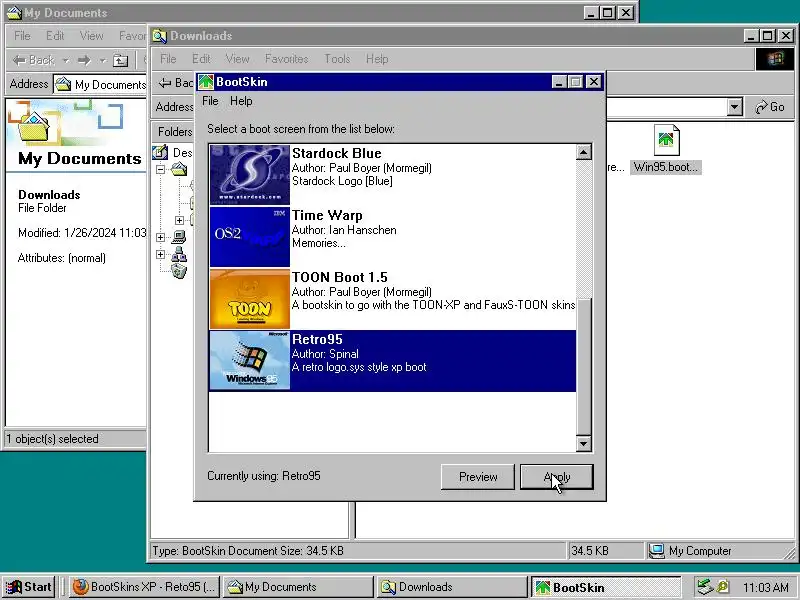Switch to BootSkins XP Firefox taskbar button
Viewport: 800px width, 600px height.
pos(144,587)
